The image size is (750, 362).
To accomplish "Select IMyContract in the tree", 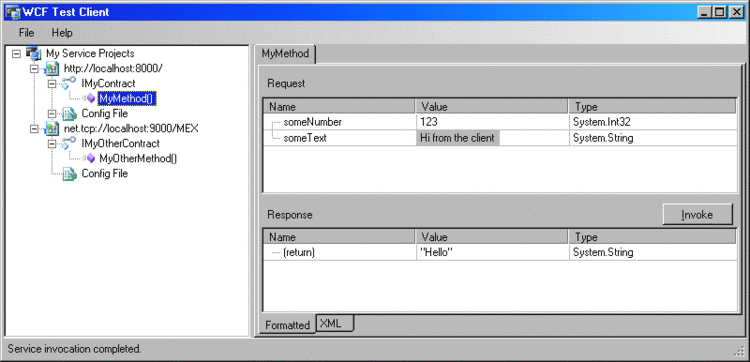I will coord(109,84).
